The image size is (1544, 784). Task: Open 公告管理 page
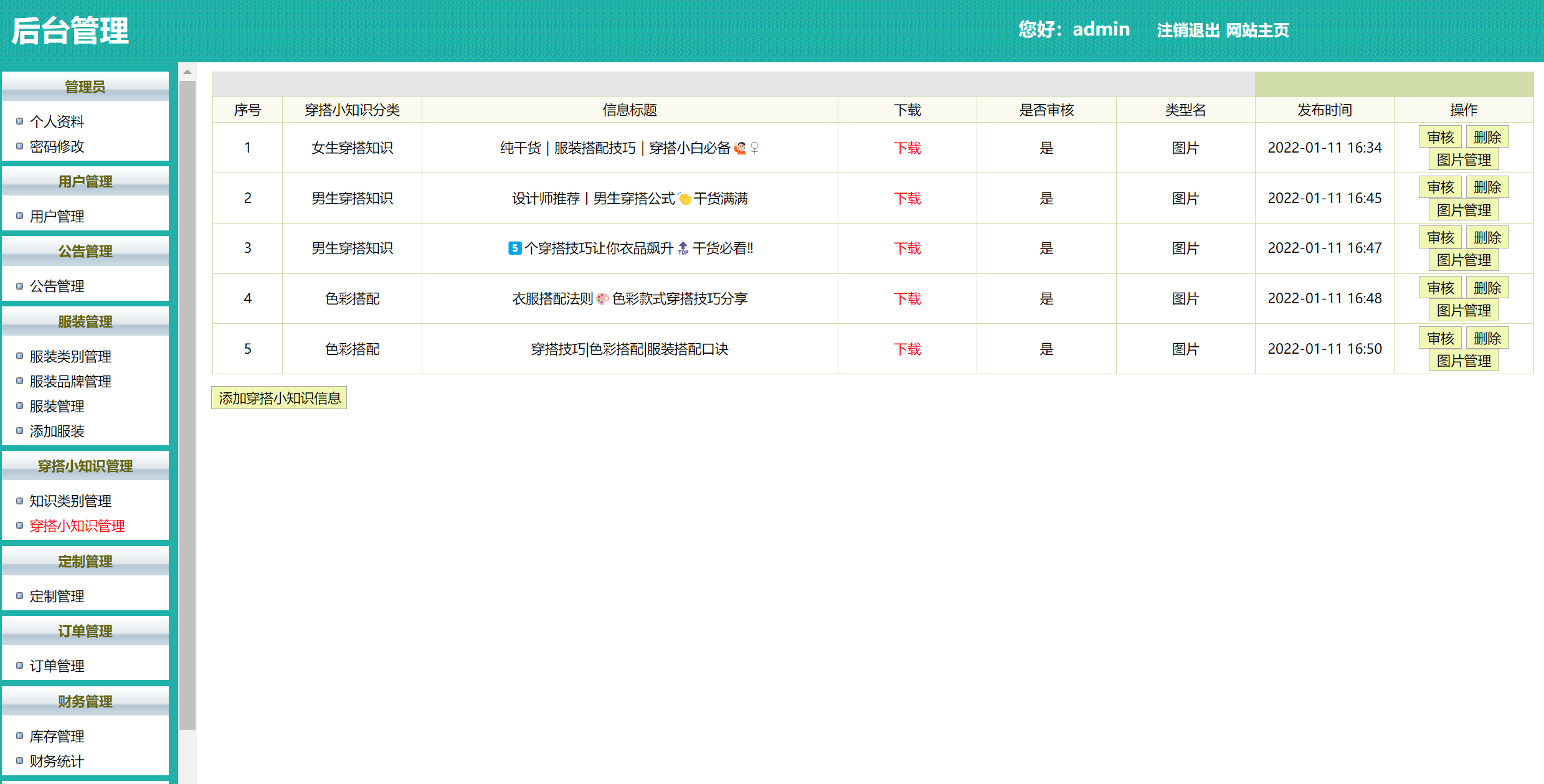click(57, 286)
